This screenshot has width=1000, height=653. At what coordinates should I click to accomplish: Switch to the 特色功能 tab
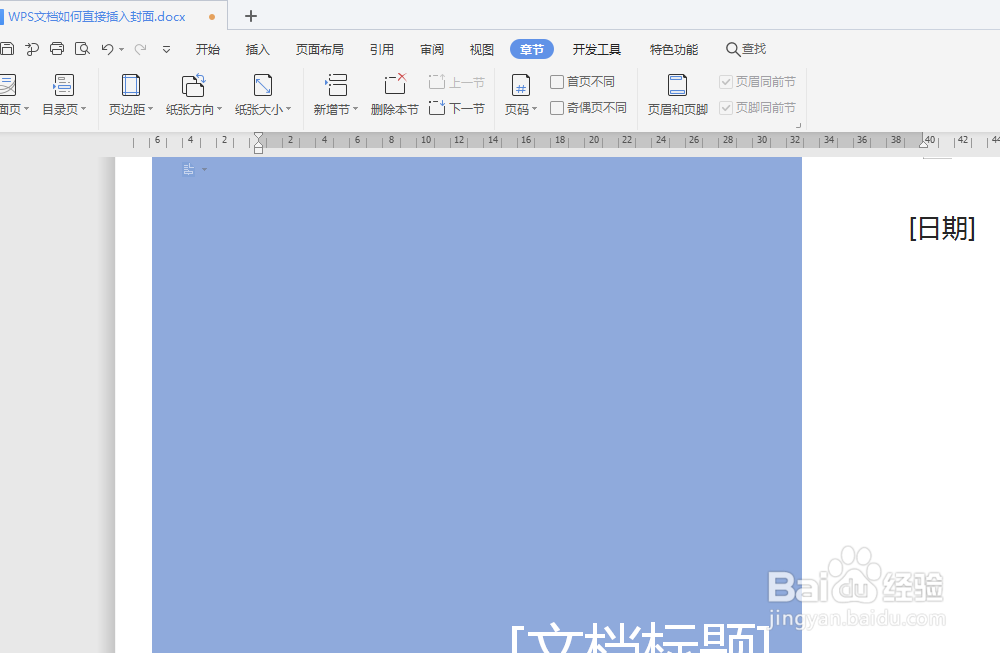673,49
